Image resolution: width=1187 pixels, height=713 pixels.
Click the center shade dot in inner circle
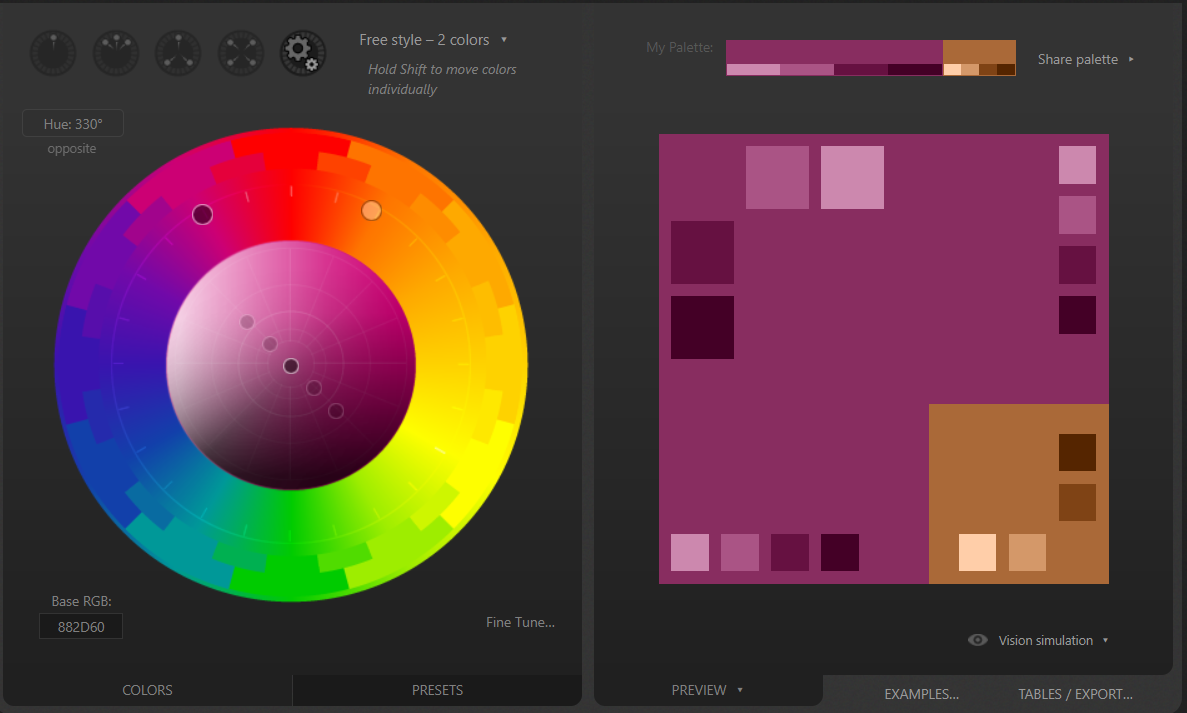(291, 366)
